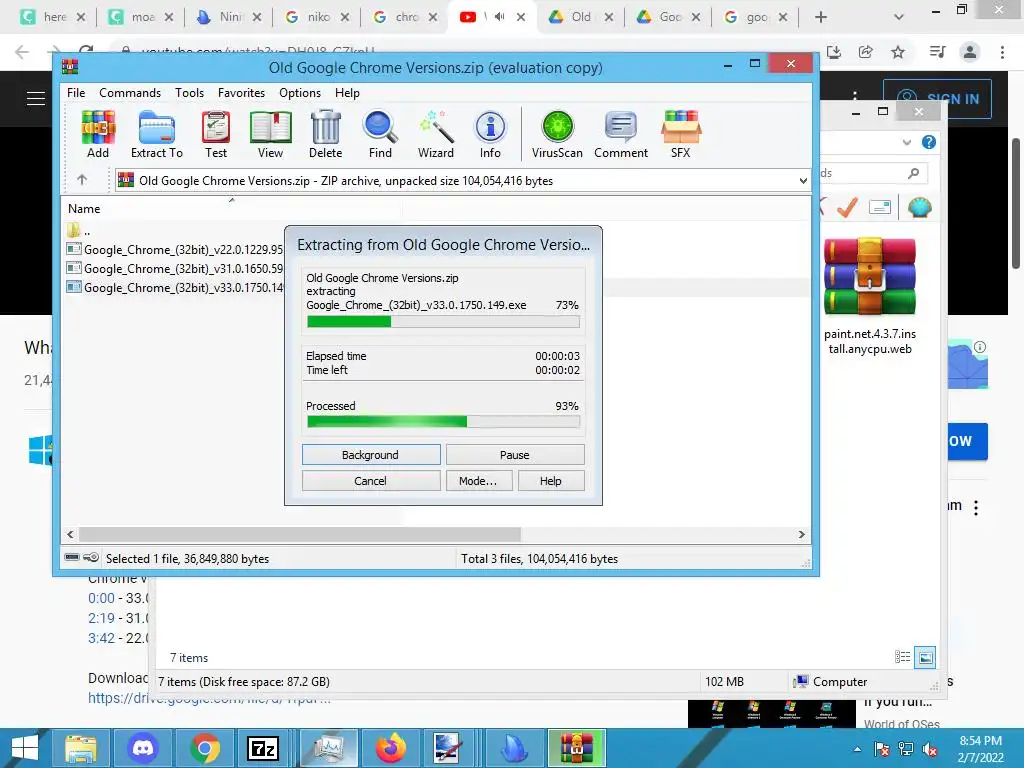The width and height of the screenshot is (1024, 768).
Task: Select Google_Chrome_(32bit)_v33.0.1750.14 file
Action: [175, 287]
